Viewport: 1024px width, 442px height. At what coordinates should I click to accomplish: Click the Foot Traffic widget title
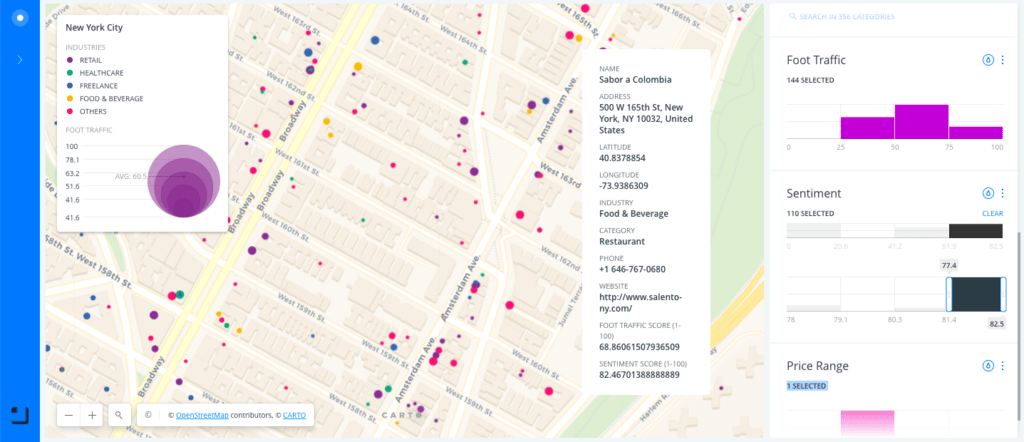point(816,60)
